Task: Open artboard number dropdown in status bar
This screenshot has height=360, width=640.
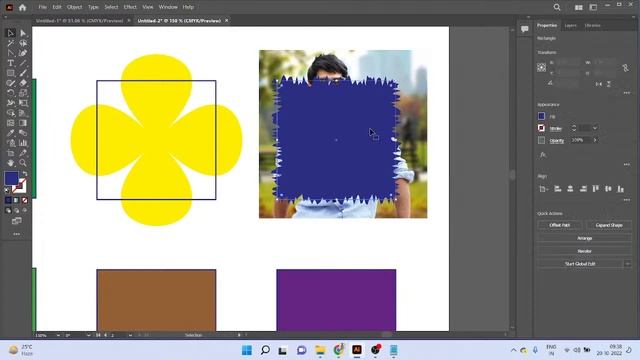Action: point(130,335)
